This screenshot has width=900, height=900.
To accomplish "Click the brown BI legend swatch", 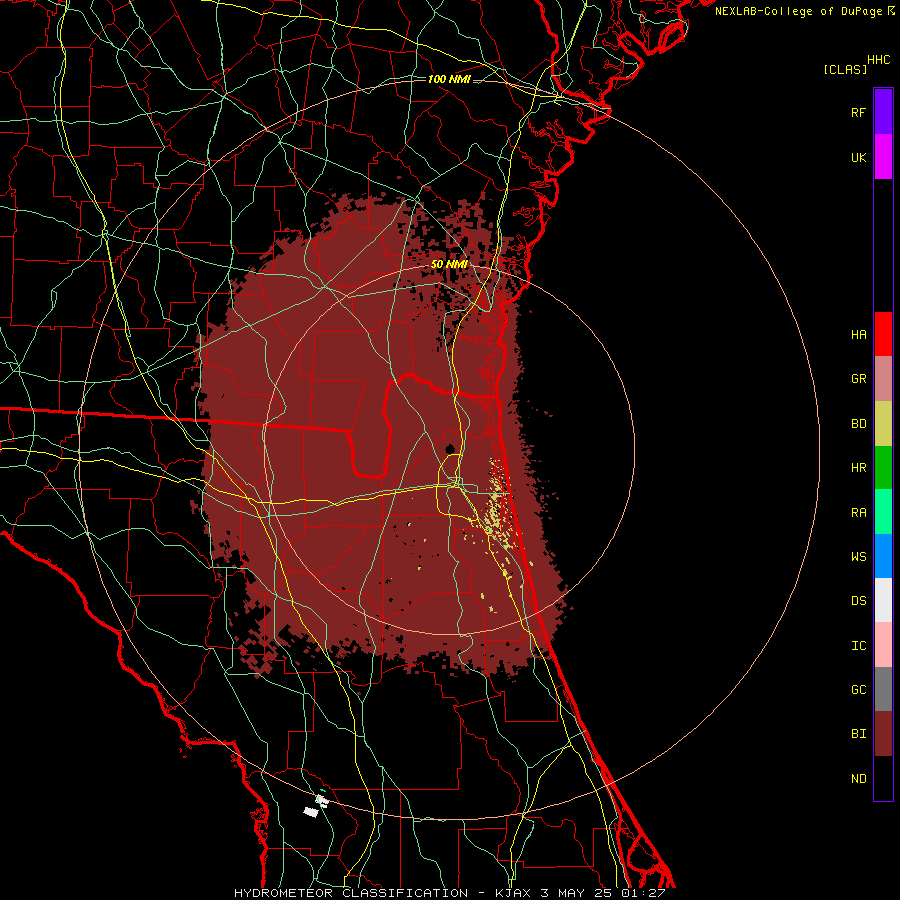I will (x=883, y=734).
